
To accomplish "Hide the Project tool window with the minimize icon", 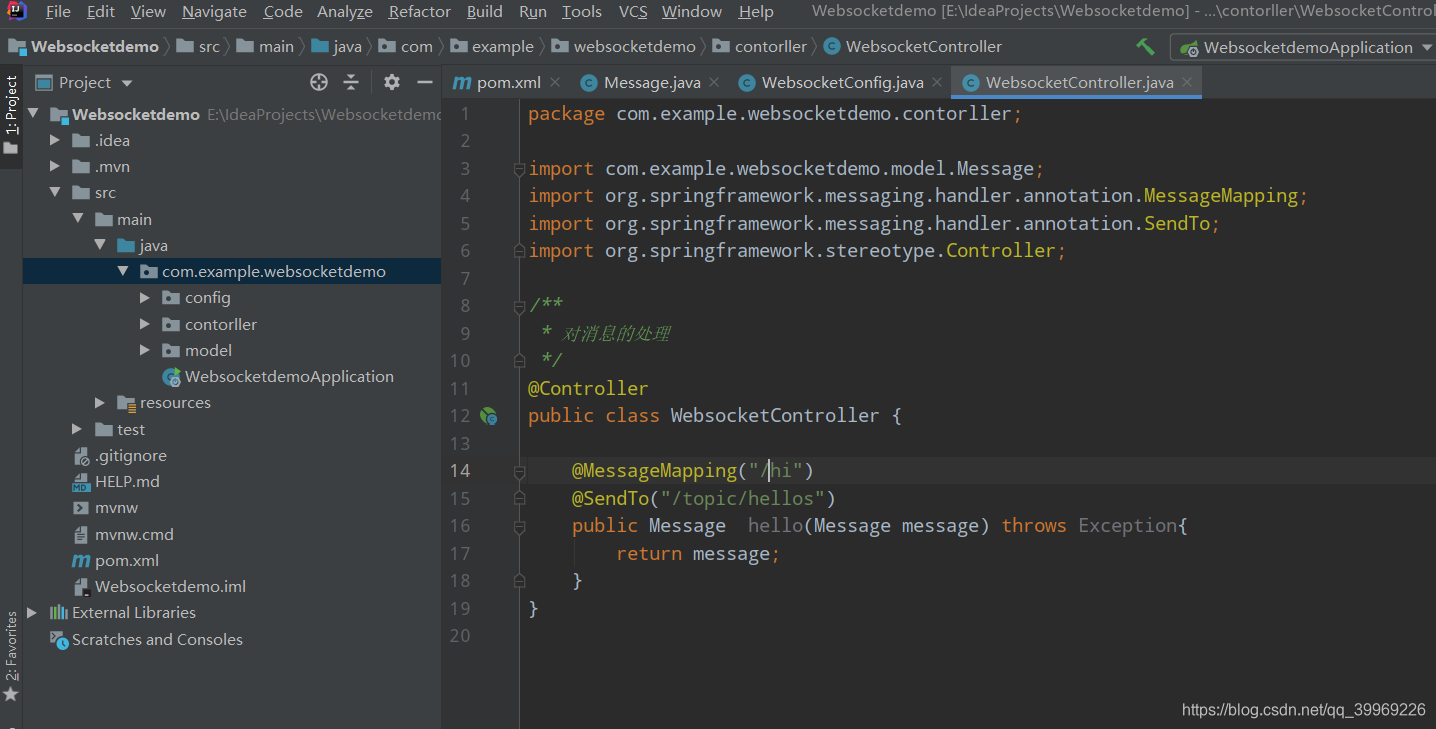I will (x=425, y=82).
